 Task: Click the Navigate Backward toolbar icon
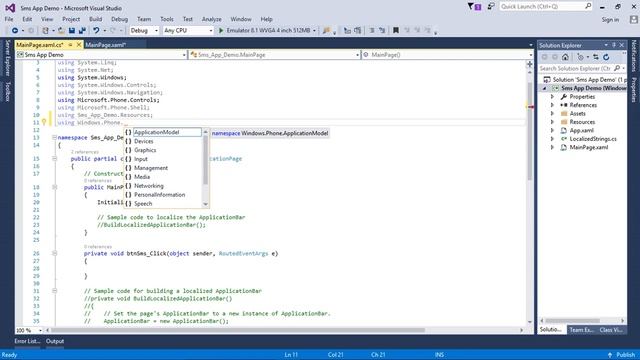click(x=15, y=31)
